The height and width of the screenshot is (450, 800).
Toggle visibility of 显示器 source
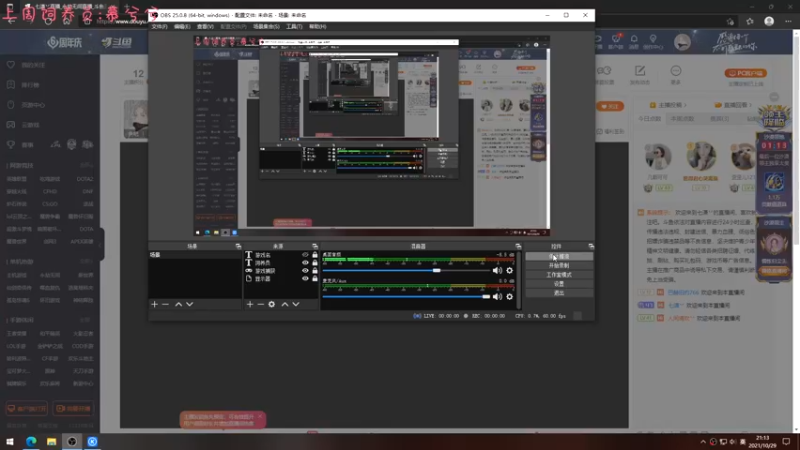point(305,279)
